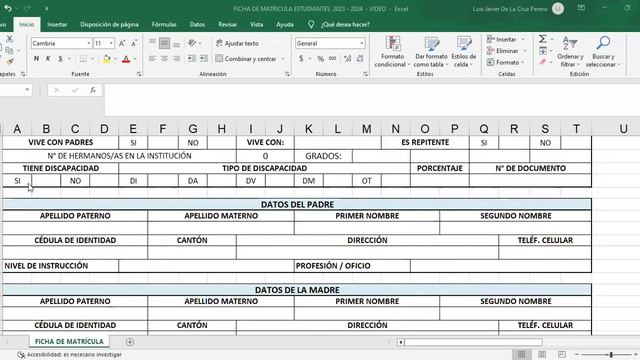This screenshot has height=360, width=640.
Task: Click the Copy icon in clipboard group
Action: (x=9, y=50)
